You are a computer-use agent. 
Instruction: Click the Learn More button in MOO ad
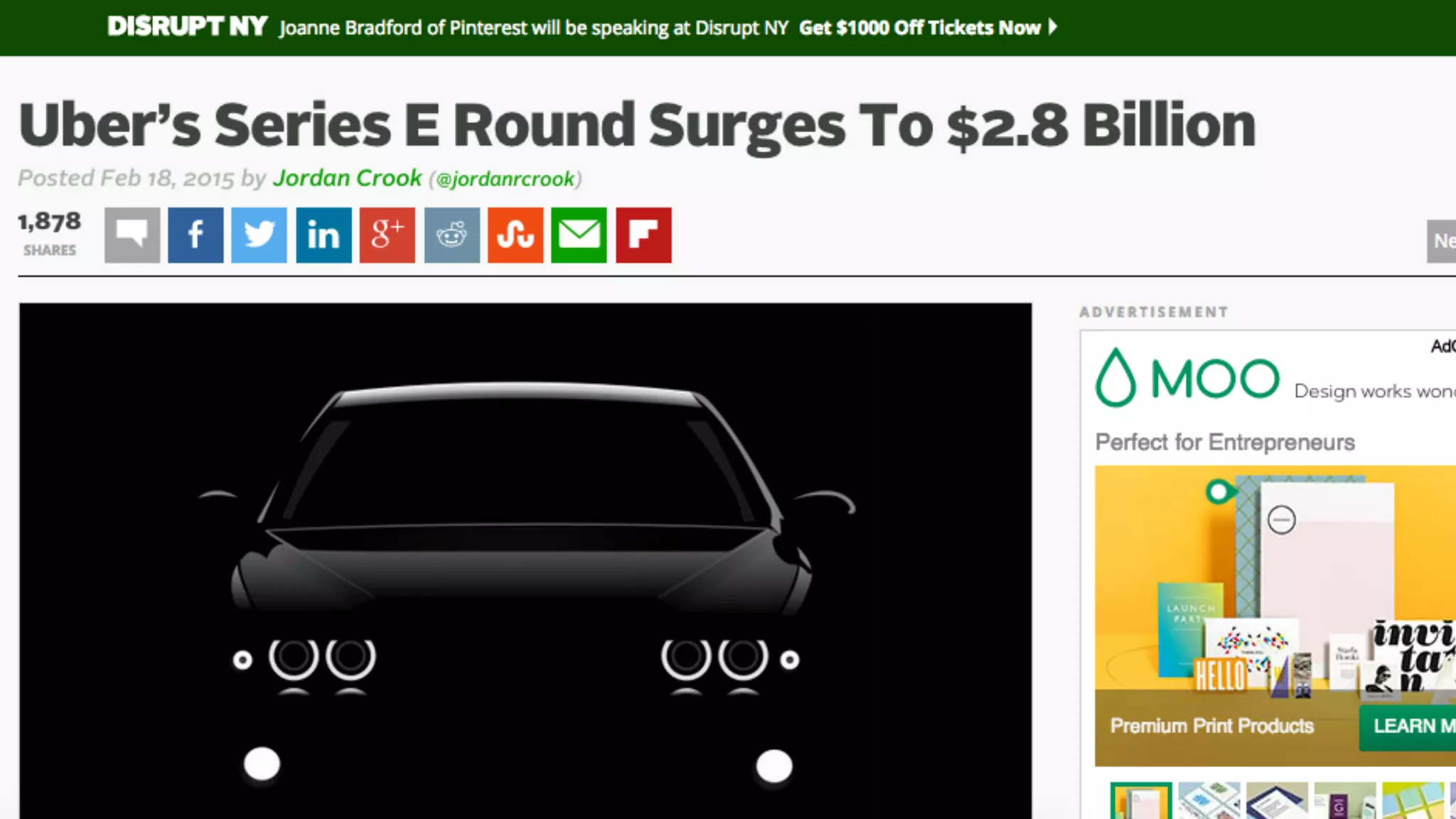pos(1408,727)
